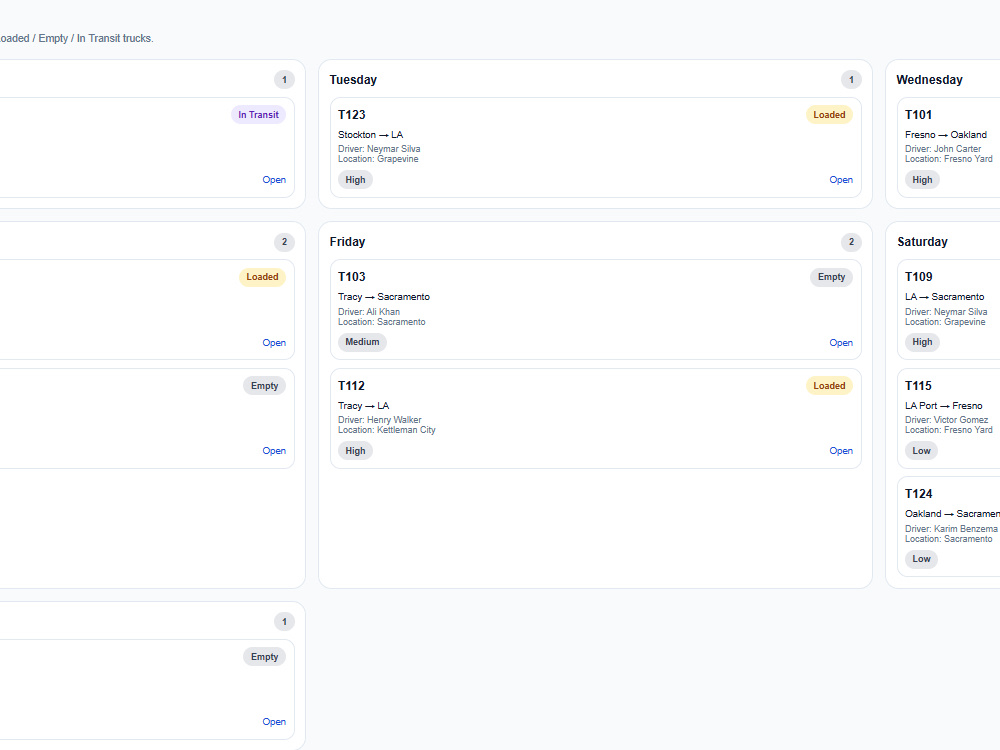Click the Fresno → Oakland route text
The height and width of the screenshot is (750, 1000).
coord(946,135)
